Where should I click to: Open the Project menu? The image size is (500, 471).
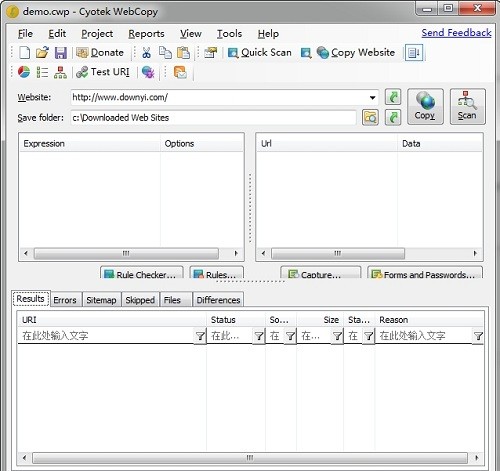coord(97,34)
